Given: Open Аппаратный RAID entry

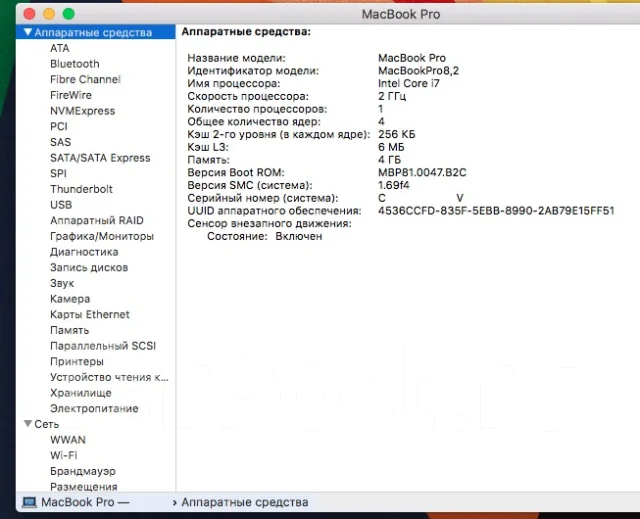Looking at the screenshot, I should pos(97,220).
